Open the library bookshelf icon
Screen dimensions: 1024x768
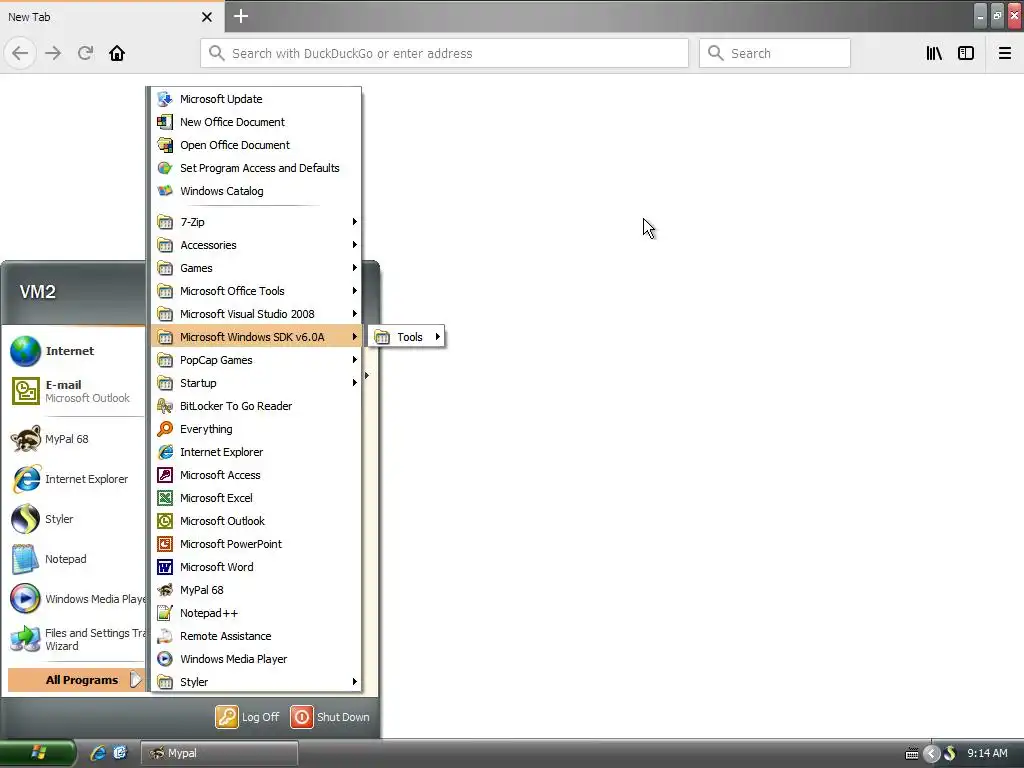(934, 53)
